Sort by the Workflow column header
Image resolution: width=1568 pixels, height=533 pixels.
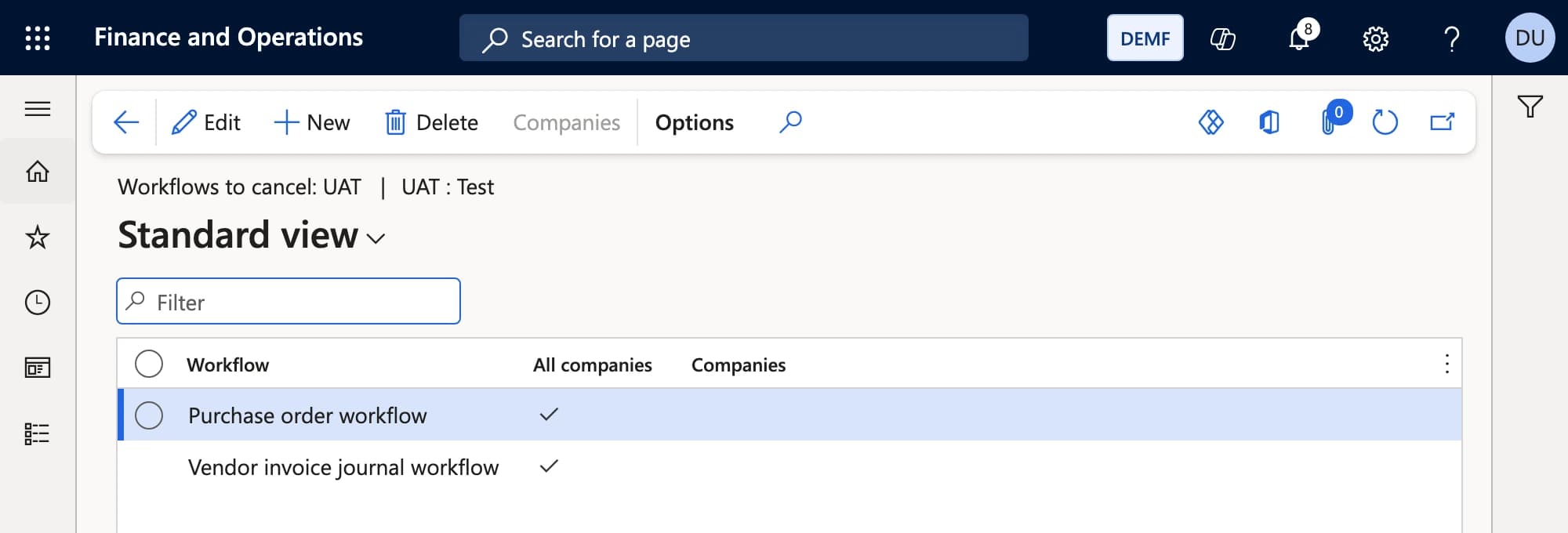pyautogui.click(x=227, y=364)
